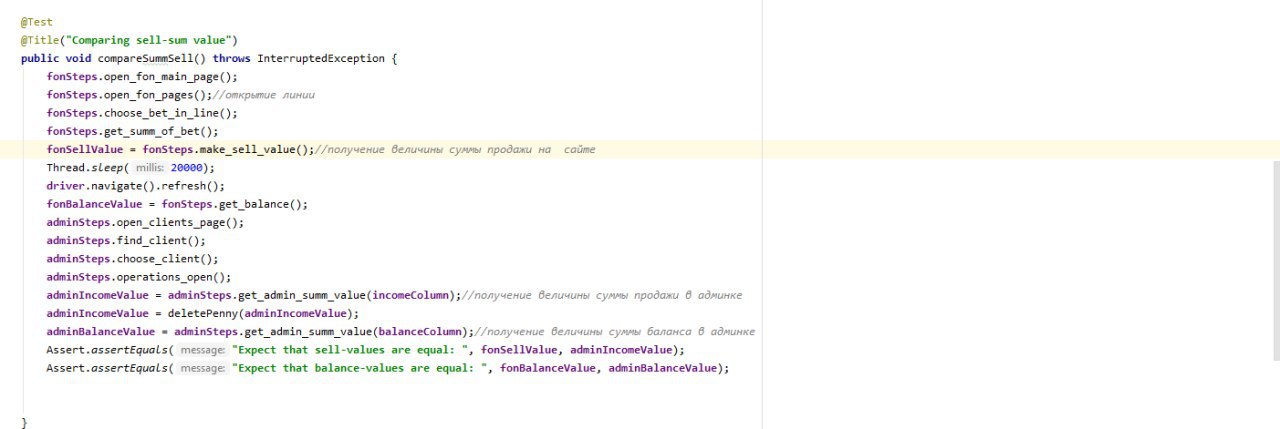Screen dimensions: 1280x429
Task: Click the open_fon_pages() call
Action: point(158,95)
